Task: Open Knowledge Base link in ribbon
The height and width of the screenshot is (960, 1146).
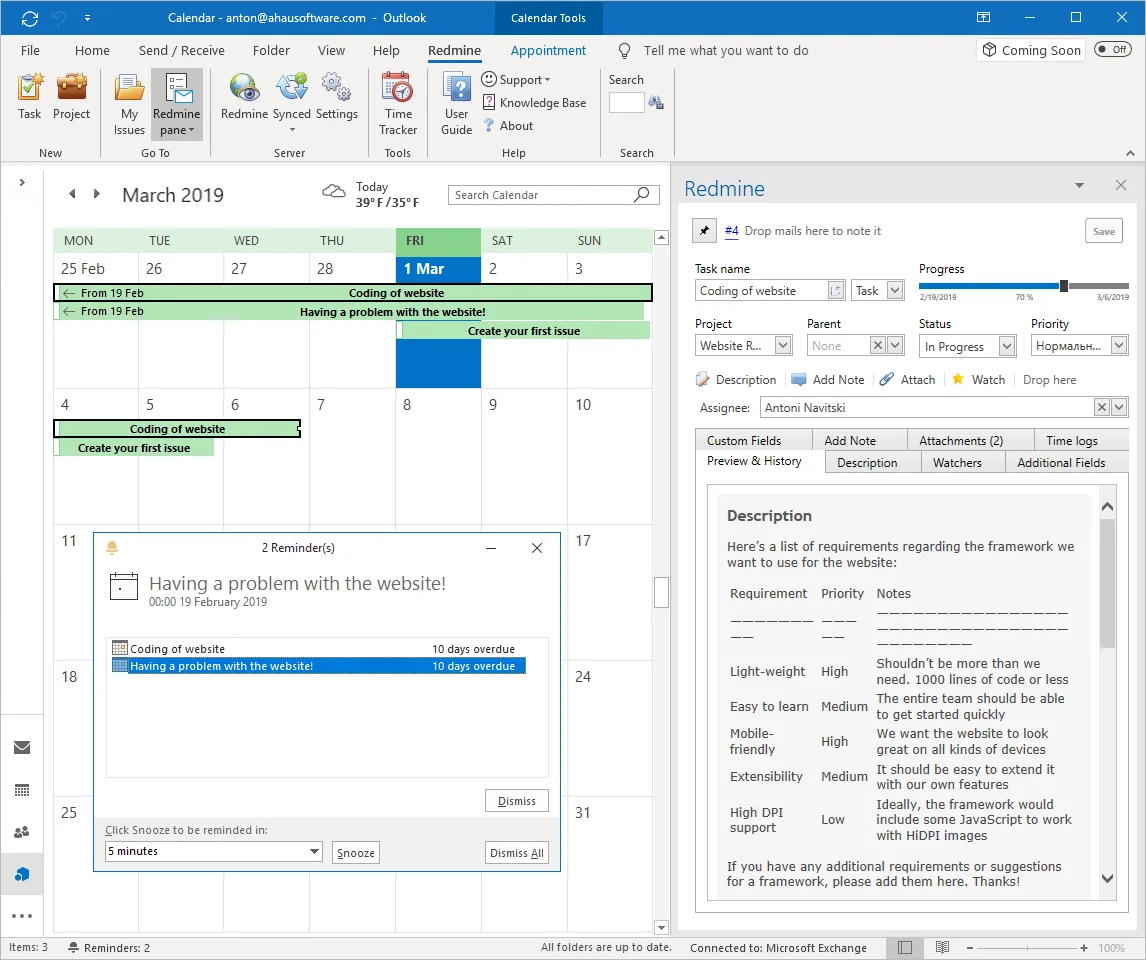Action: 534,103
